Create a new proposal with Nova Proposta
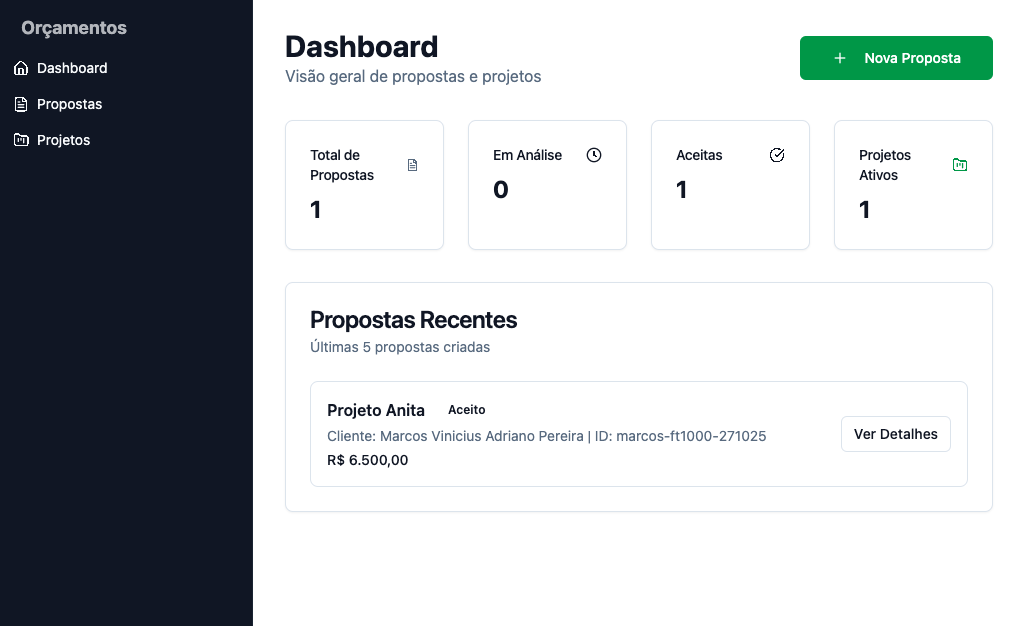Viewport: 1024px width, 626px height. pyautogui.click(x=896, y=58)
